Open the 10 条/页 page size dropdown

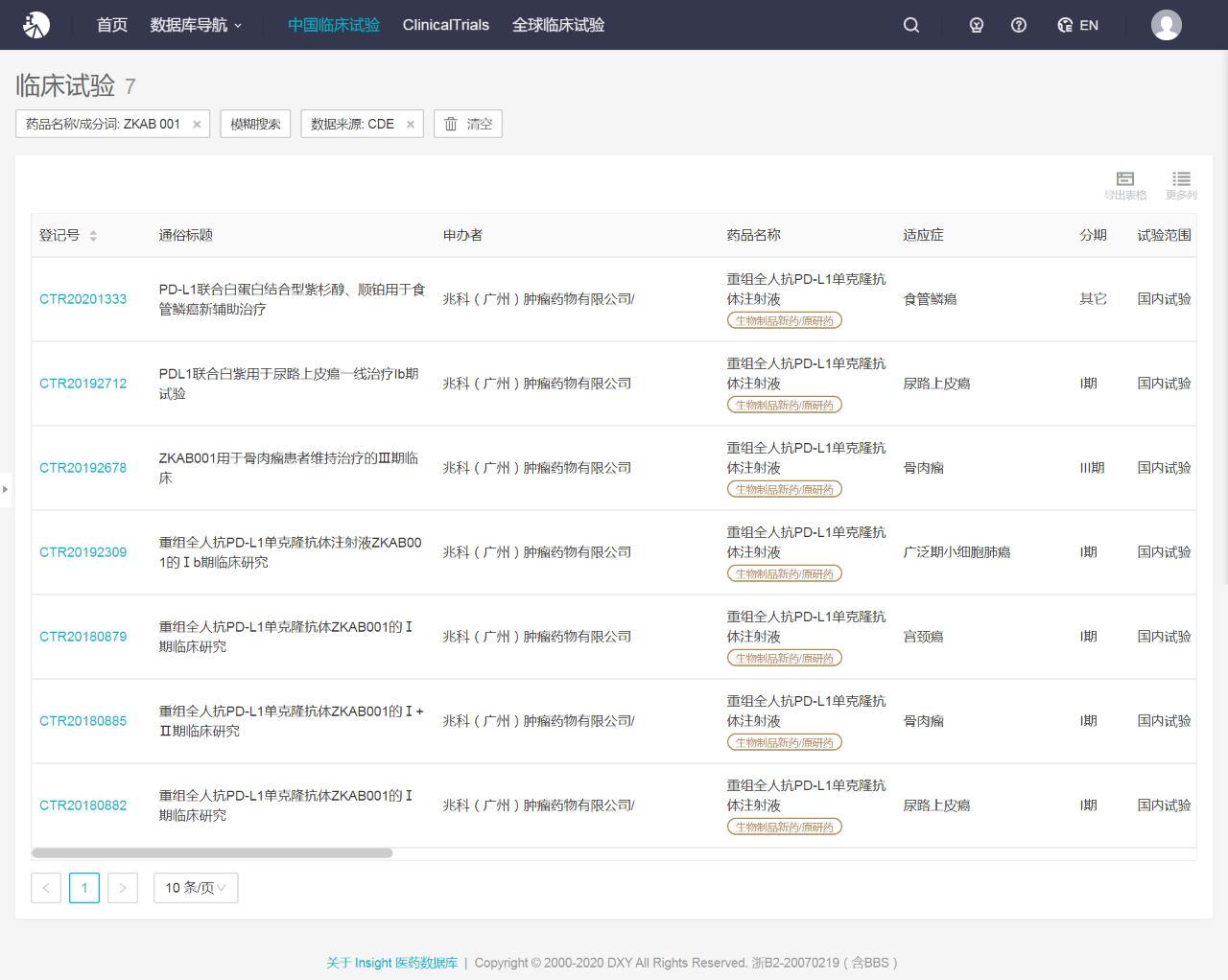(x=196, y=888)
